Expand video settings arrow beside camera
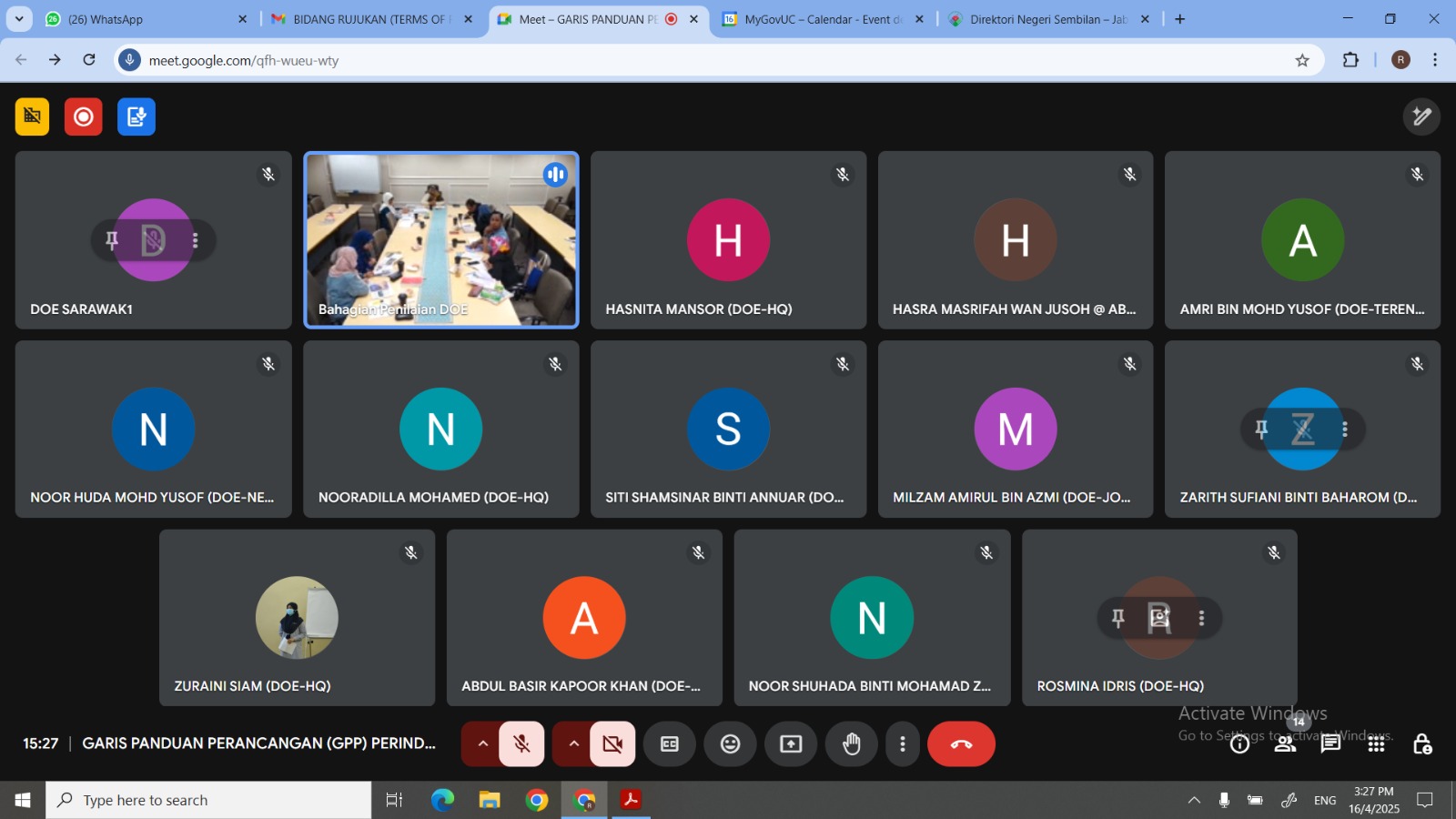The width and height of the screenshot is (1456, 819). 573,744
